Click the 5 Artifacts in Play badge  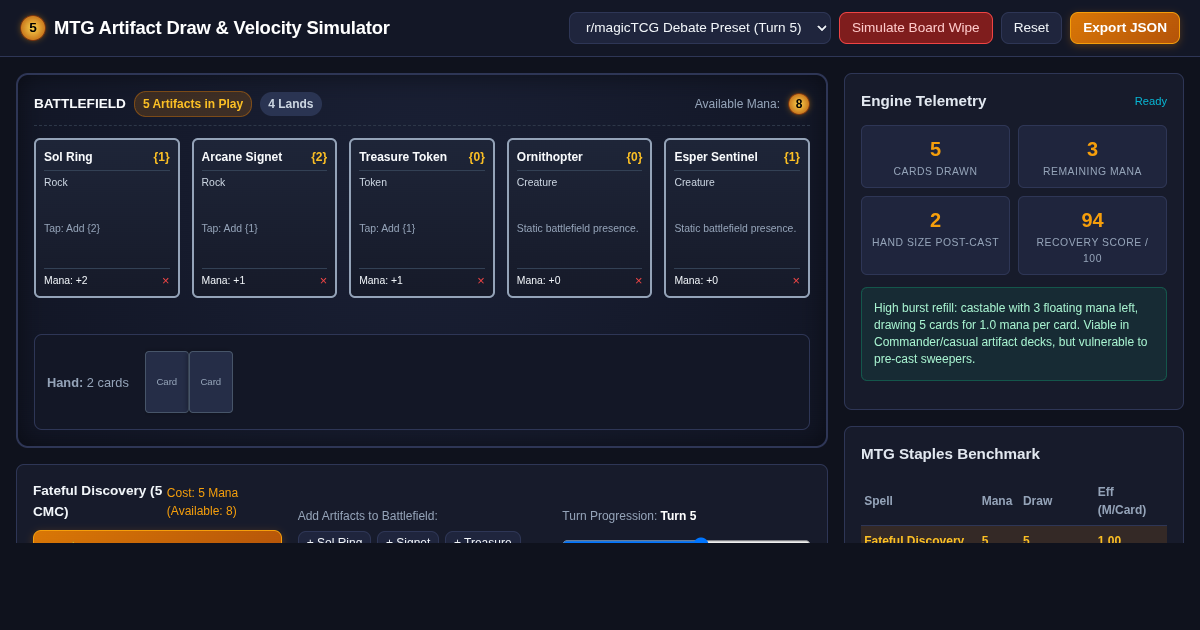click(193, 104)
